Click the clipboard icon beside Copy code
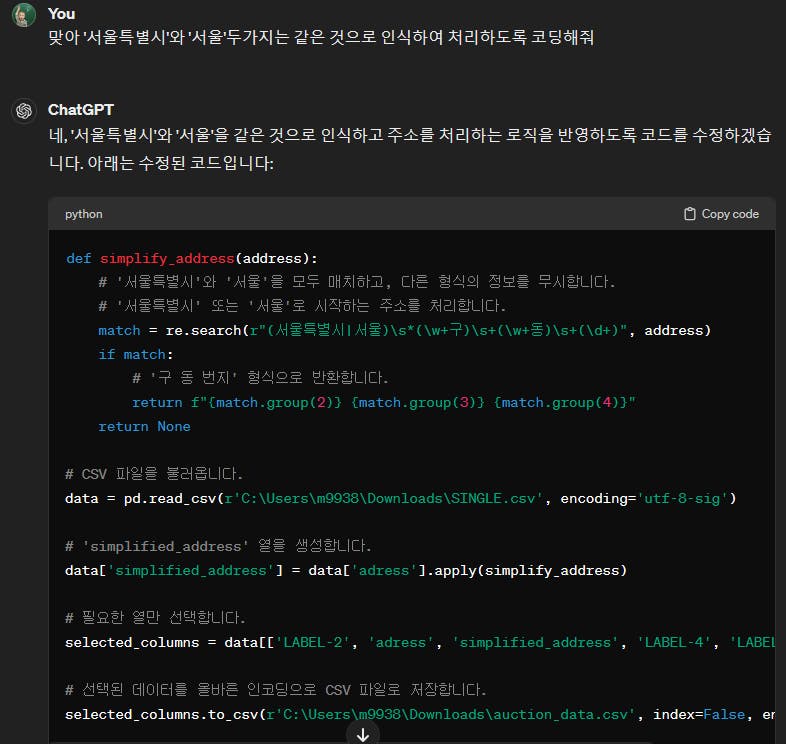 [x=690, y=214]
